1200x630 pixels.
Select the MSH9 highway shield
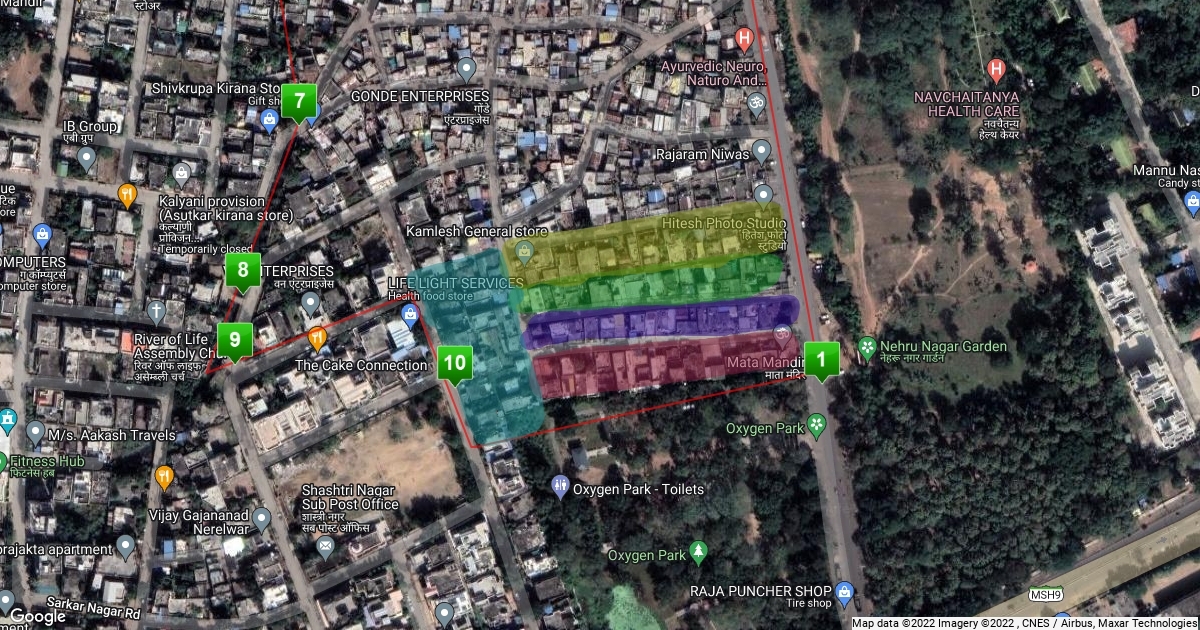[1046, 595]
